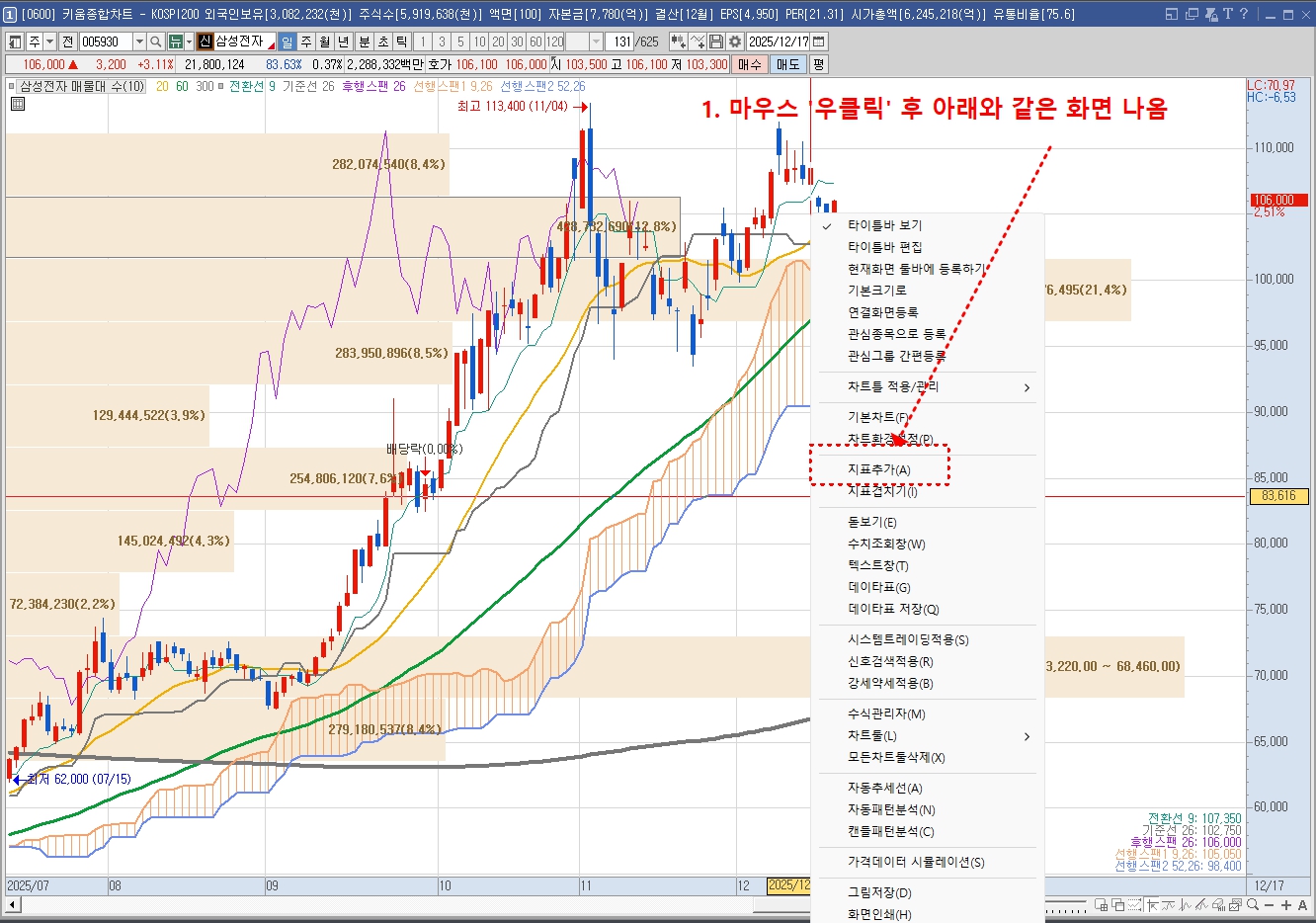This screenshot has width=1316, height=923.
Task: Click the minus zoom-out icon at chart bottom
Action: 1270,904
